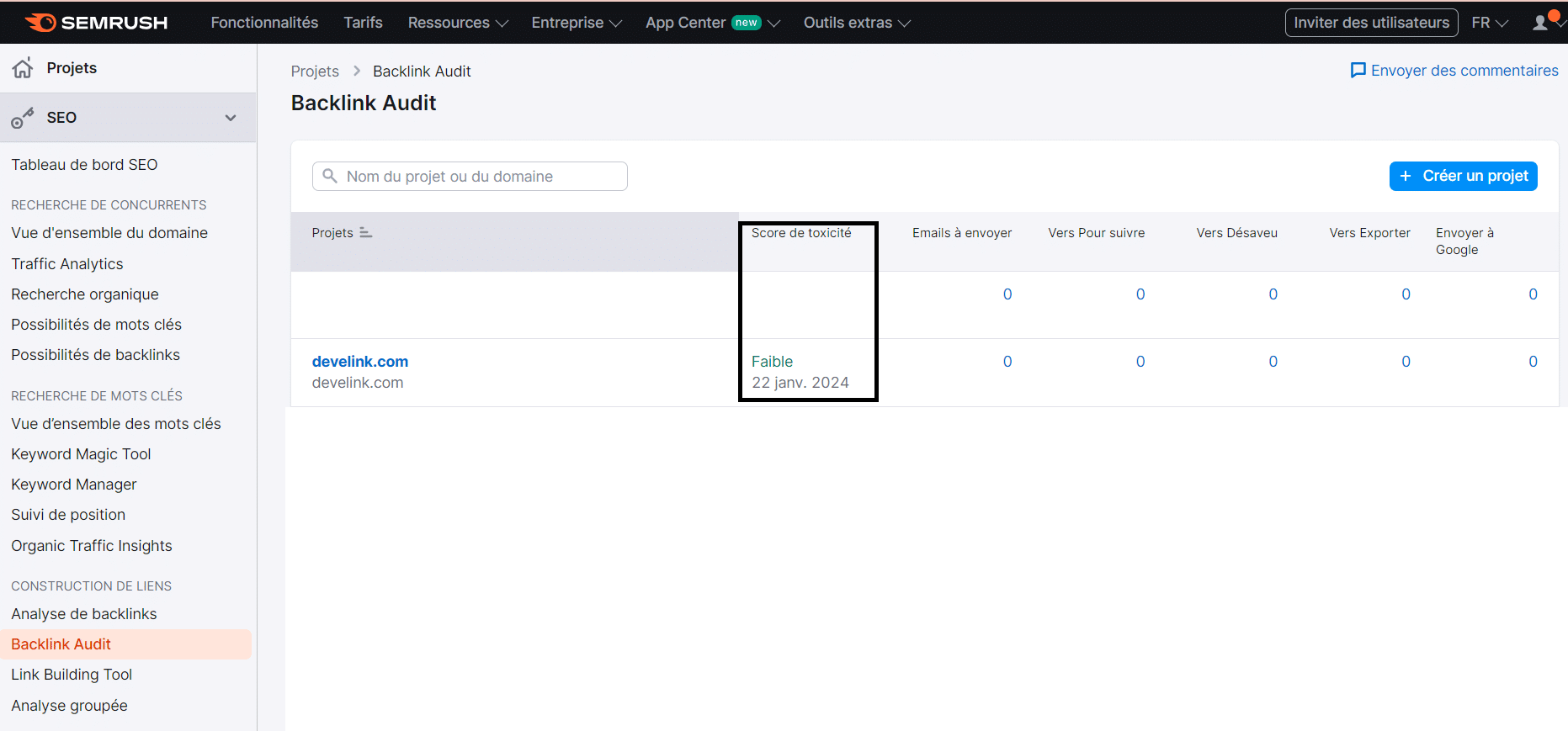Image resolution: width=1568 pixels, height=731 pixels.
Task: Click Envoyer des commentaires link
Action: pyautogui.click(x=1454, y=71)
